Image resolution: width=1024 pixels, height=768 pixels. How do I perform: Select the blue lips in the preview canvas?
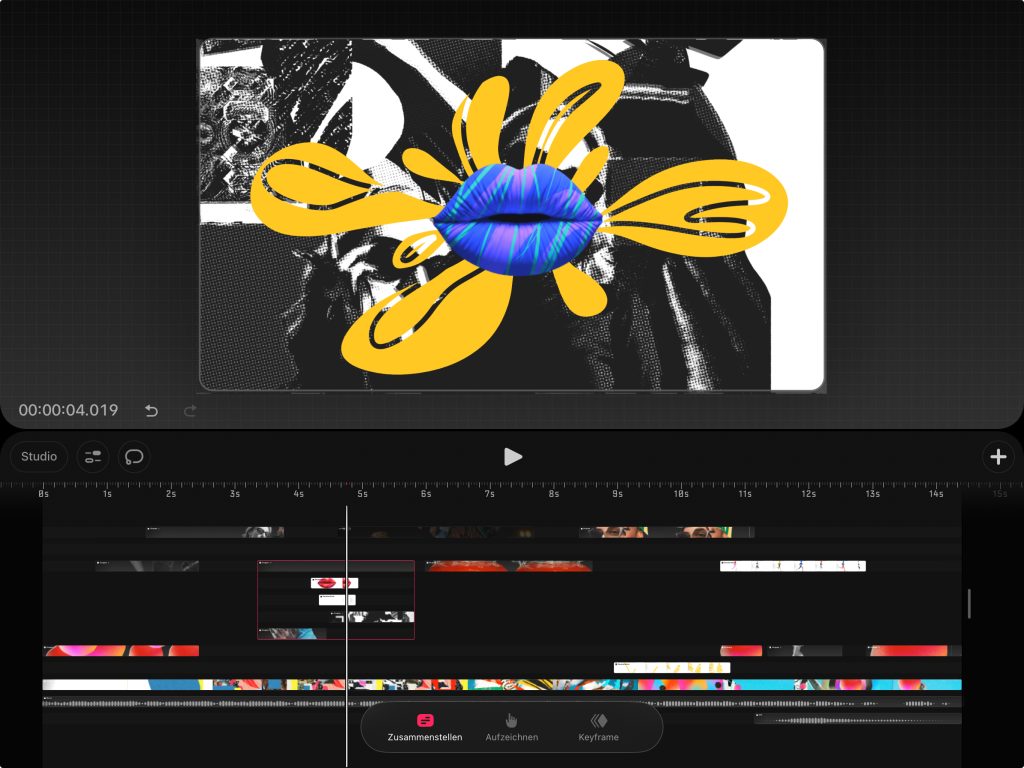click(518, 219)
